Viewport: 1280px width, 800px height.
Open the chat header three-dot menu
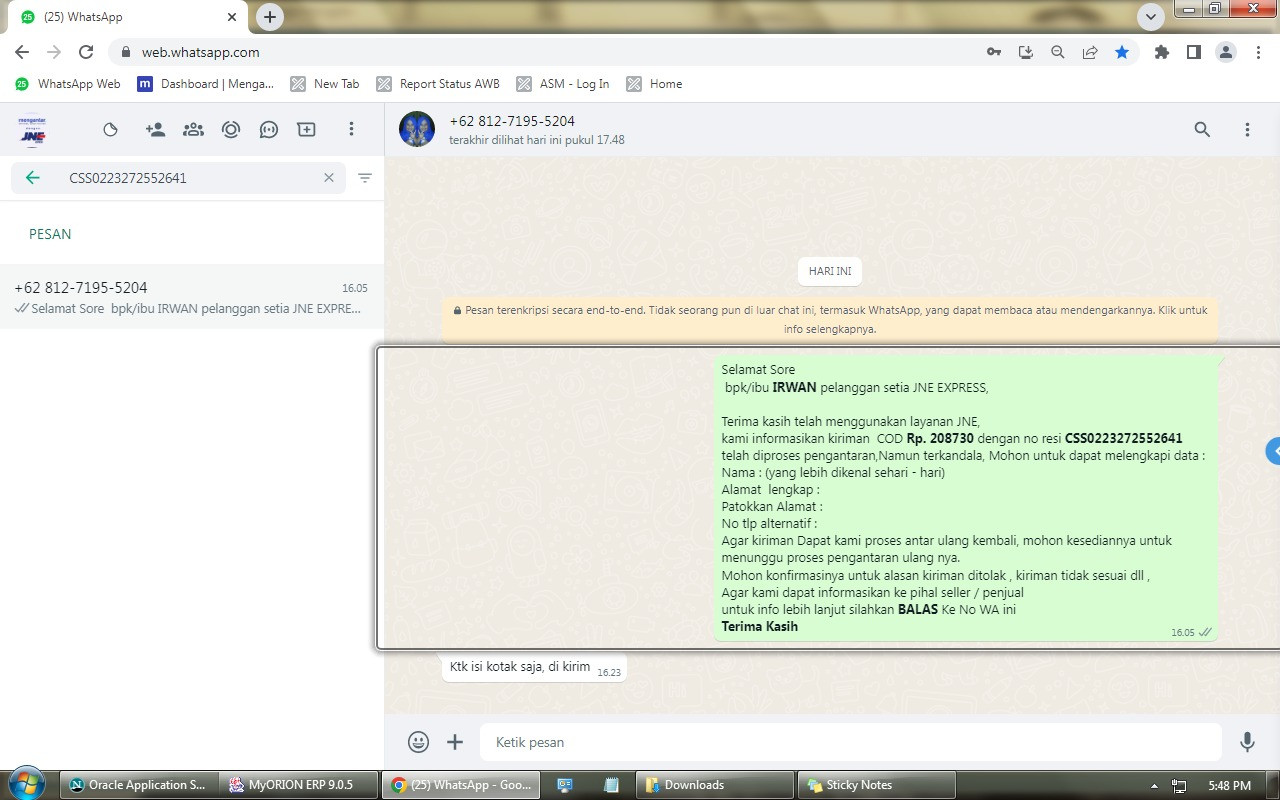pyautogui.click(x=1247, y=129)
